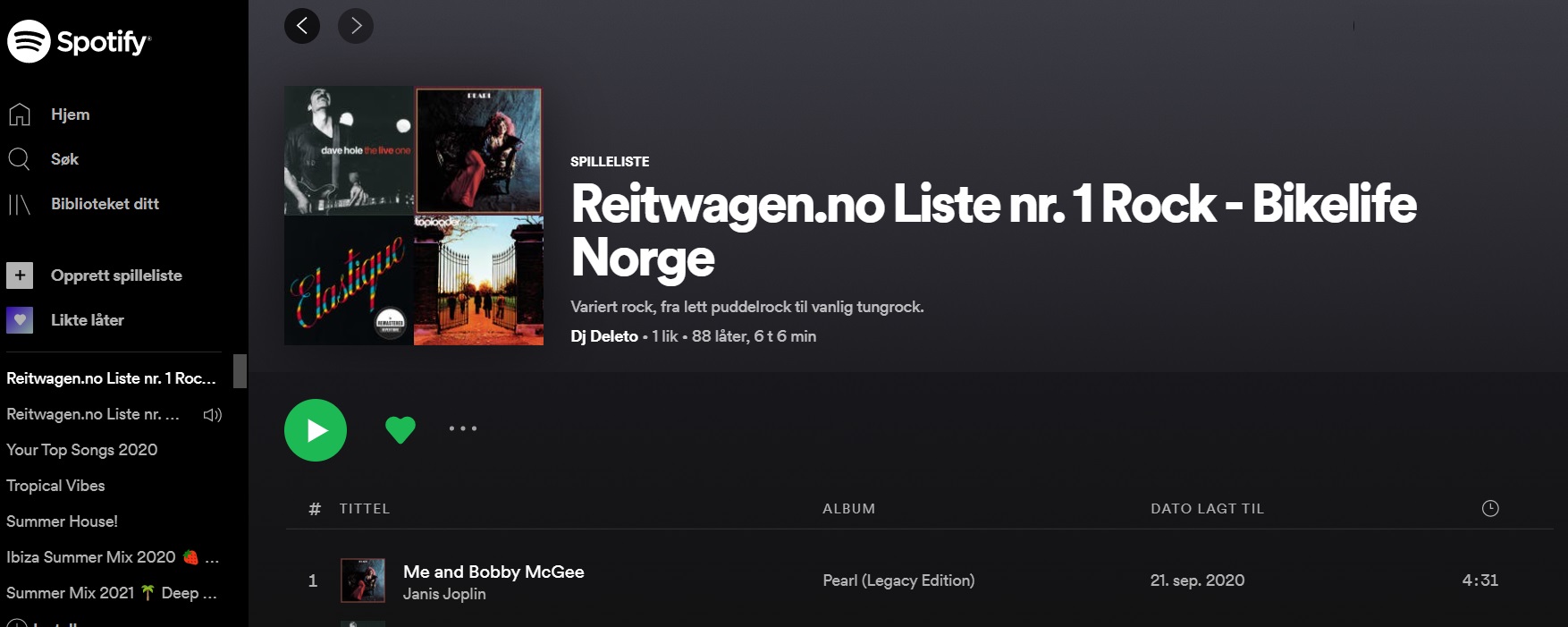1568x627 pixels.
Task: Click the Spotify logo
Action: pos(79,41)
